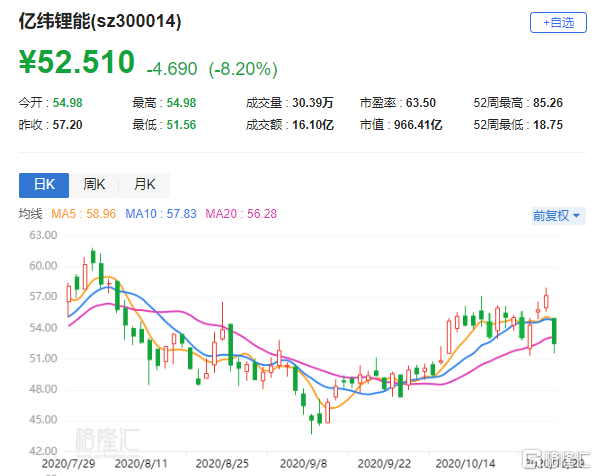This screenshot has height=476, width=597.
Task: Click the 57.00 y-axis label
Action: [43, 297]
